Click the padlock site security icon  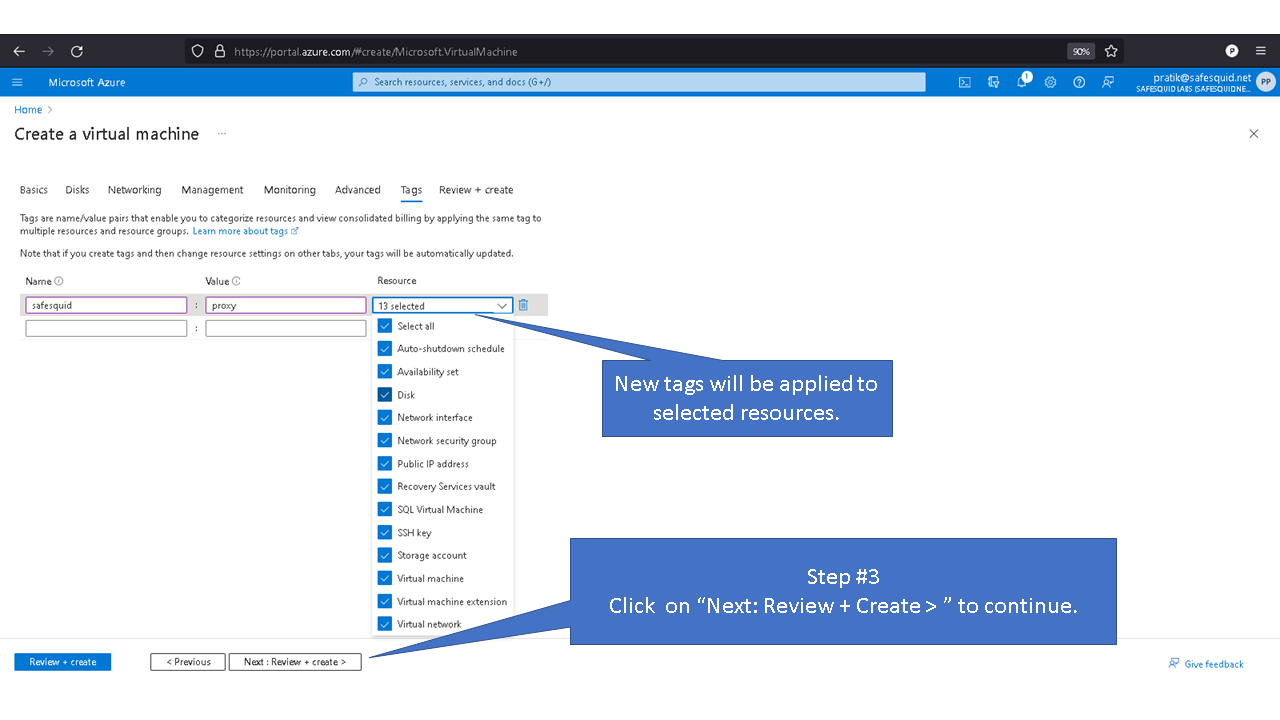tap(221, 51)
